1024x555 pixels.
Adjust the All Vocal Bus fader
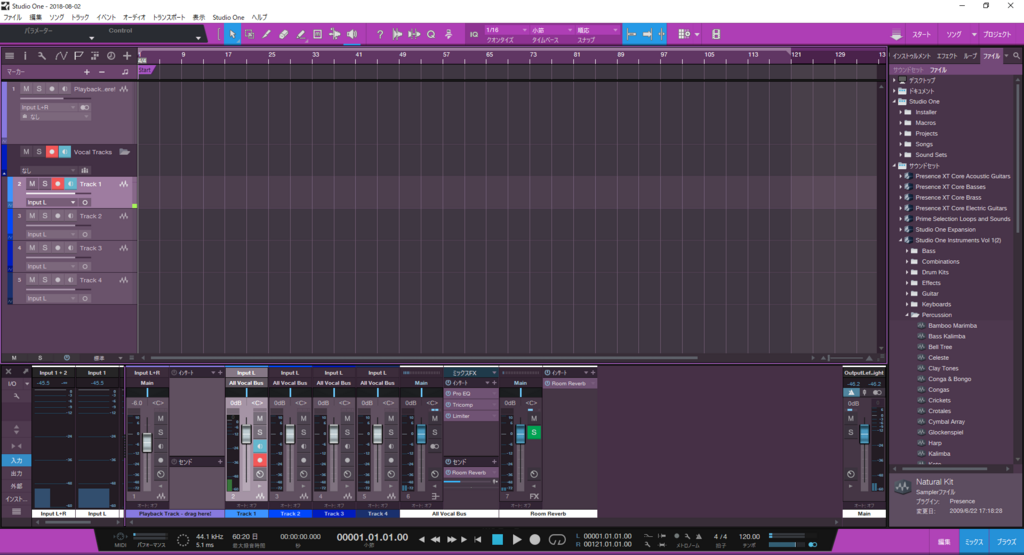click(421, 434)
